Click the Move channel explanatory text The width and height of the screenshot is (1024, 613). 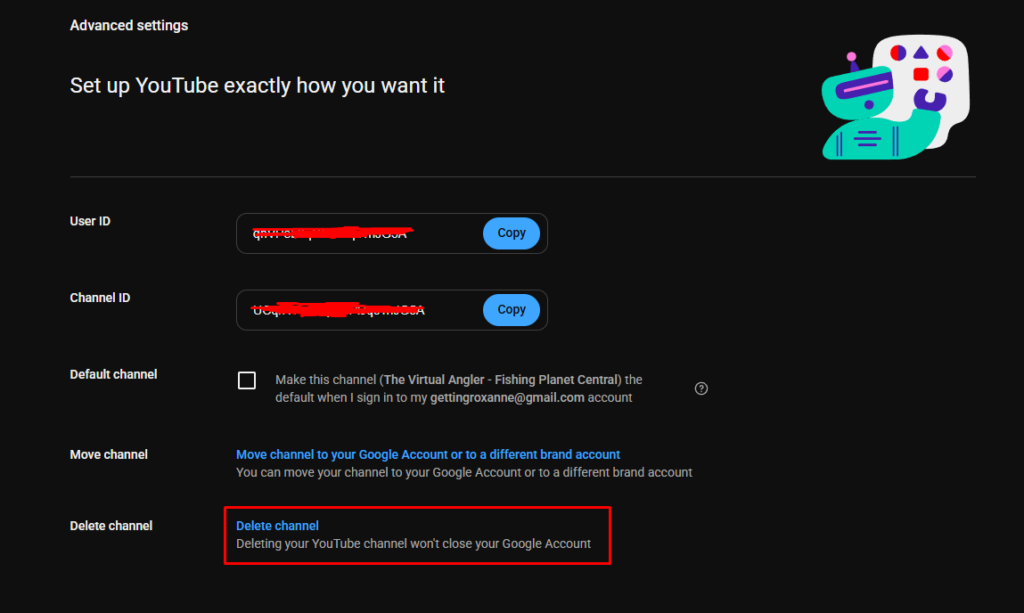(x=464, y=472)
